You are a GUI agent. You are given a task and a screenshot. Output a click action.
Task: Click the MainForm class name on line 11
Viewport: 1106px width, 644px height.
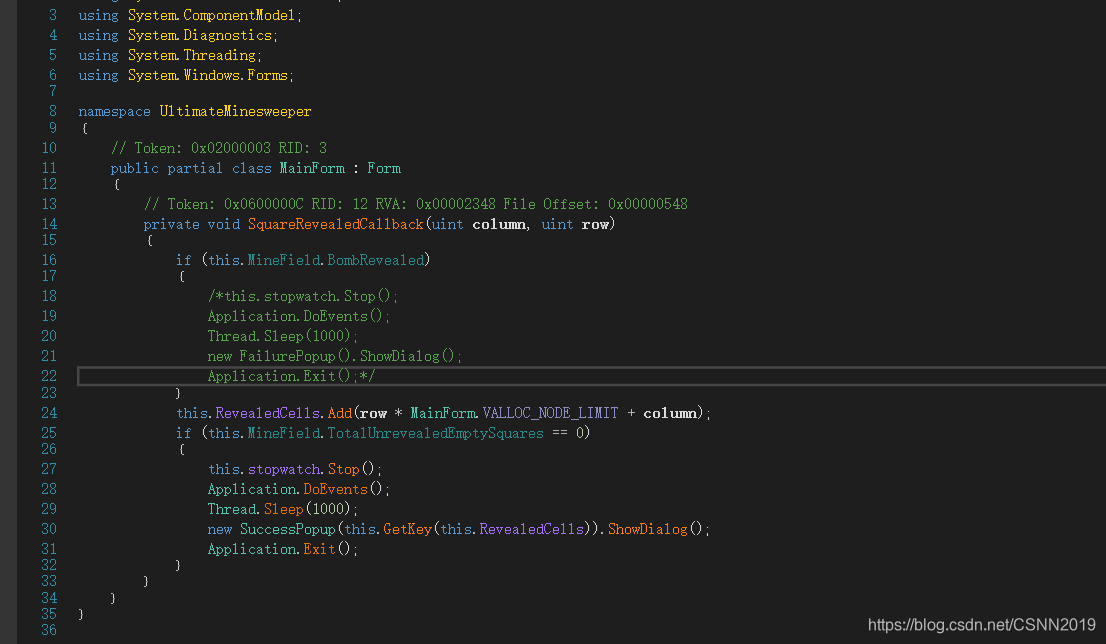pos(312,169)
